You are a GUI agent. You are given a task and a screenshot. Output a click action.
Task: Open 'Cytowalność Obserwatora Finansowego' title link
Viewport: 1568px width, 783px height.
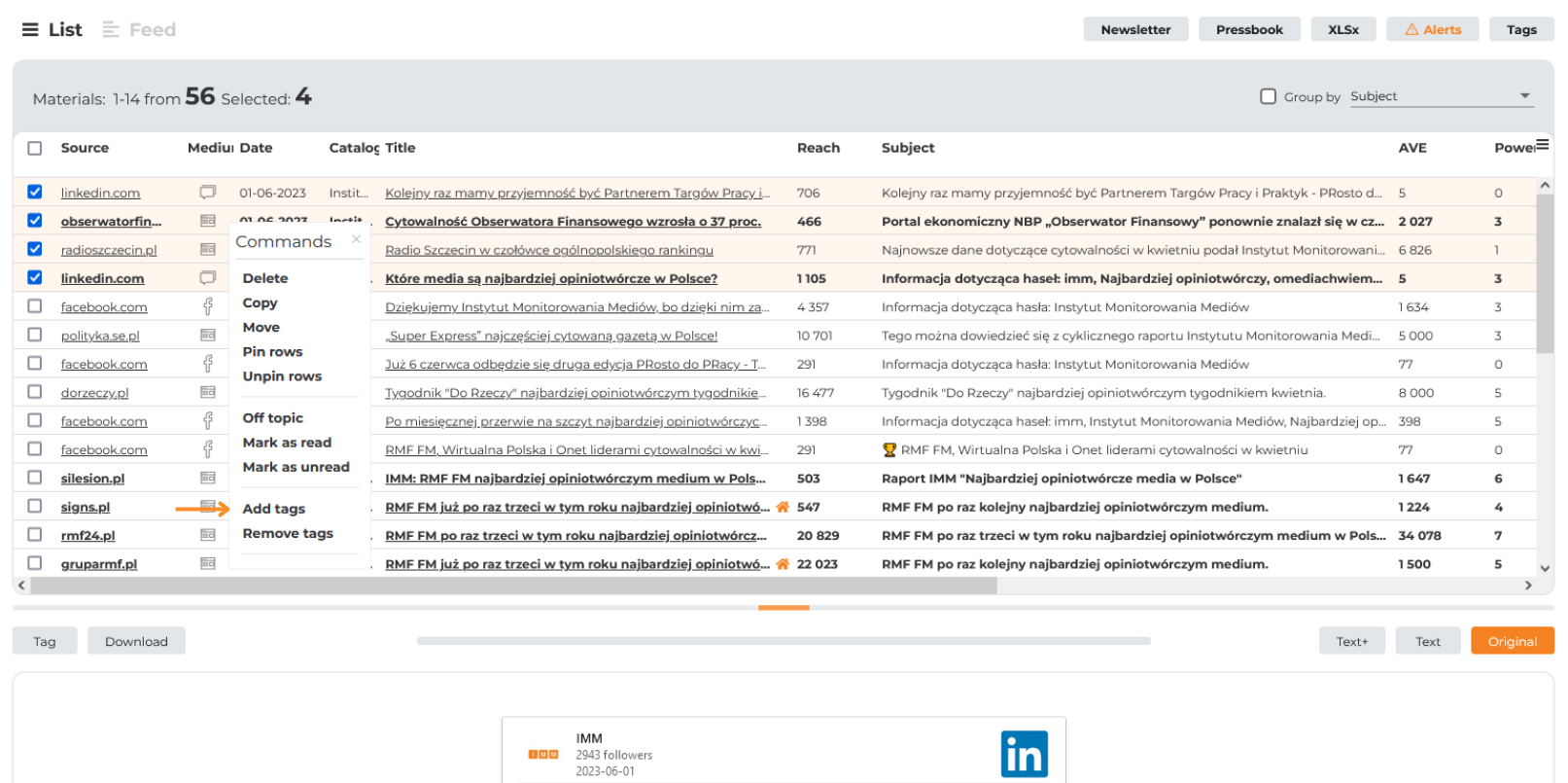[x=573, y=222]
